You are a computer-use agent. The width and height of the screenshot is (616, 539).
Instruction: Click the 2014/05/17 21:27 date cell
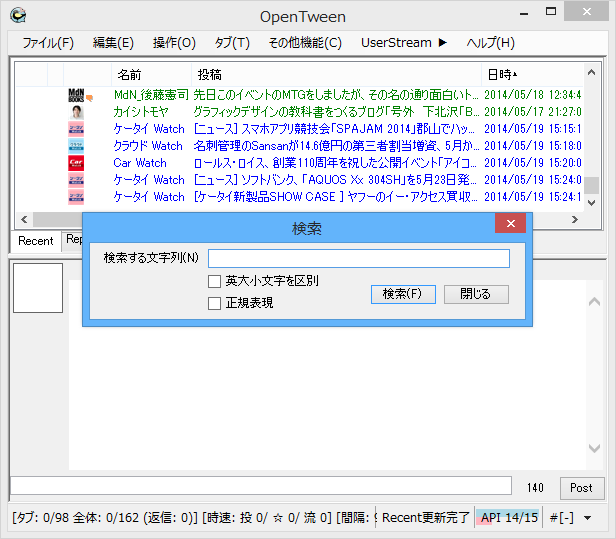tap(532, 112)
